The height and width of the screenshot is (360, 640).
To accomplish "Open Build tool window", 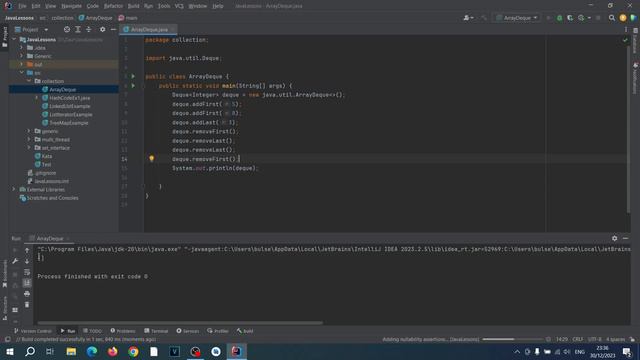I will [245, 331].
